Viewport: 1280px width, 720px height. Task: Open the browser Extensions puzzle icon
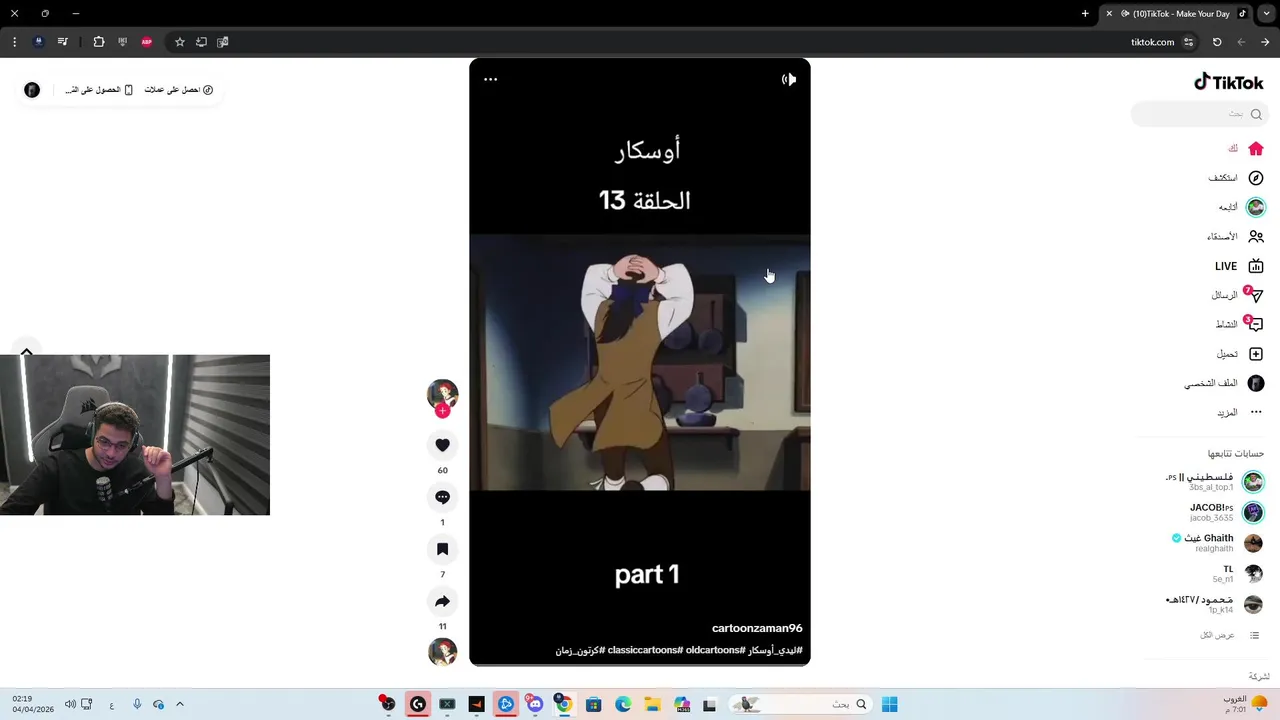(99, 42)
